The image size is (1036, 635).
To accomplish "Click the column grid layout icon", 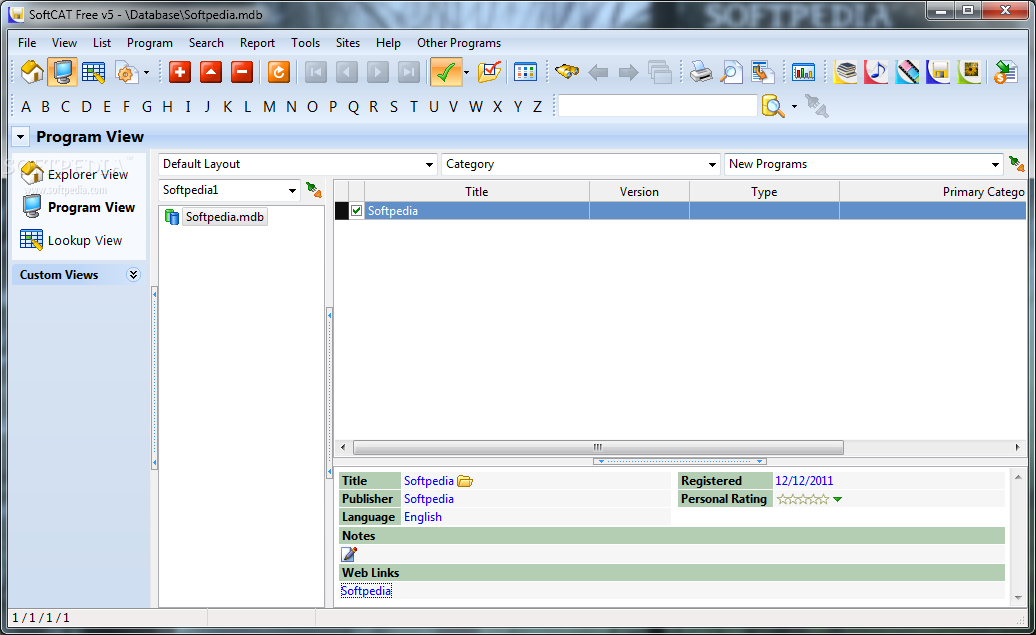I will (x=525, y=72).
